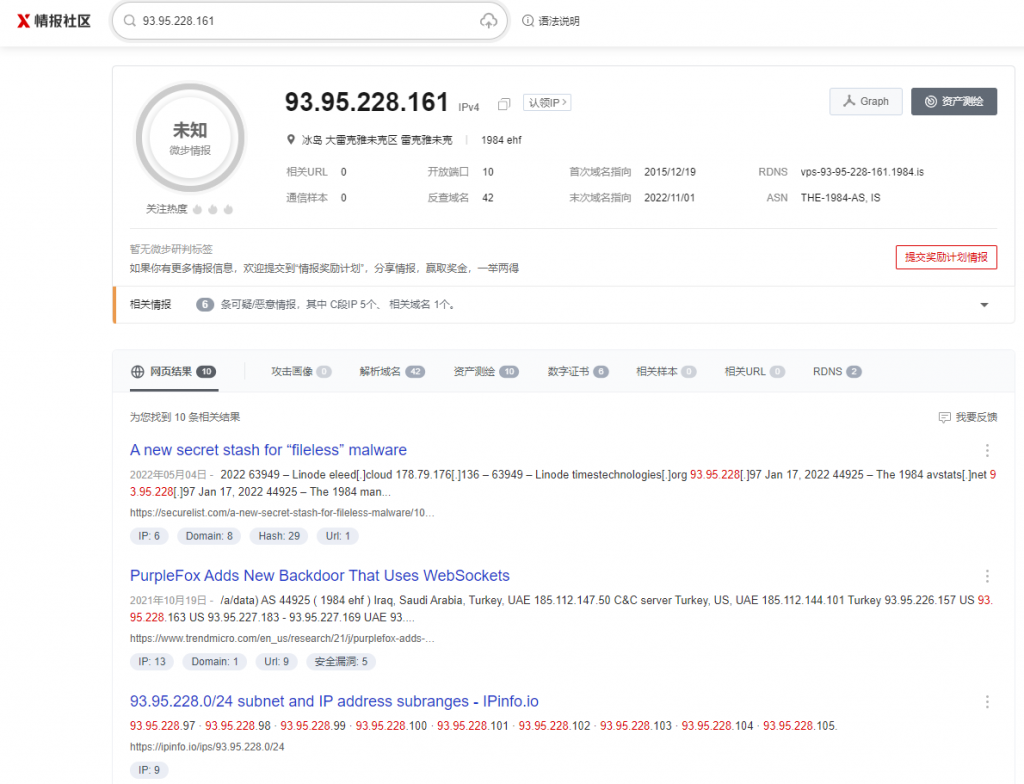This screenshot has width=1024, height=784.
Task: Click the badge showing 6 suspicious intelligence items
Action: (205, 304)
